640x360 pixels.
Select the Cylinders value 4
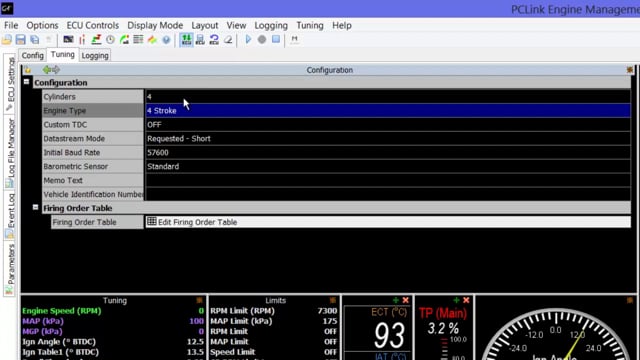click(x=388, y=97)
